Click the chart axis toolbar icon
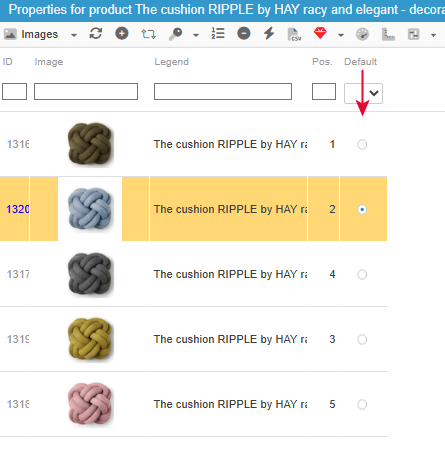This screenshot has width=445, height=453. [388, 34]
